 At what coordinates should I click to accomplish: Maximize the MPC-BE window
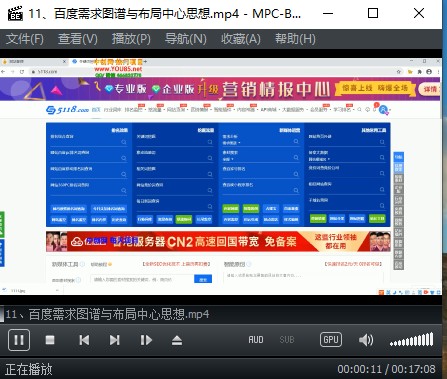coord(373,13)
